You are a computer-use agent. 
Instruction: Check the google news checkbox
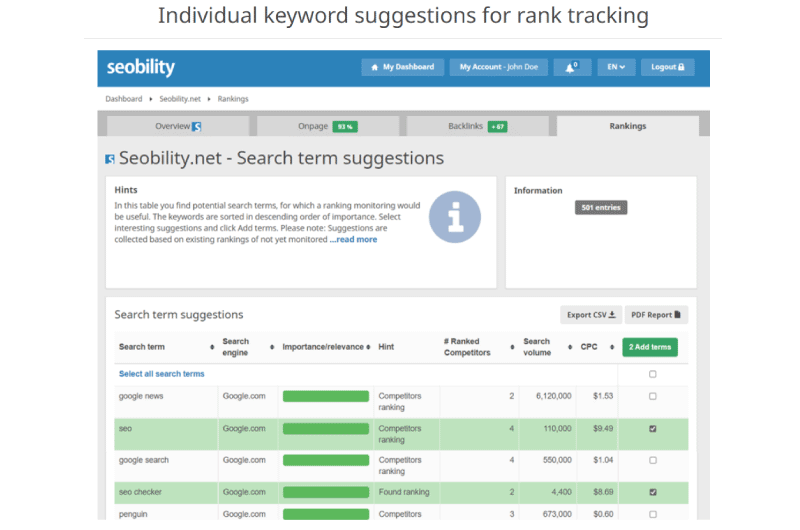653,396
